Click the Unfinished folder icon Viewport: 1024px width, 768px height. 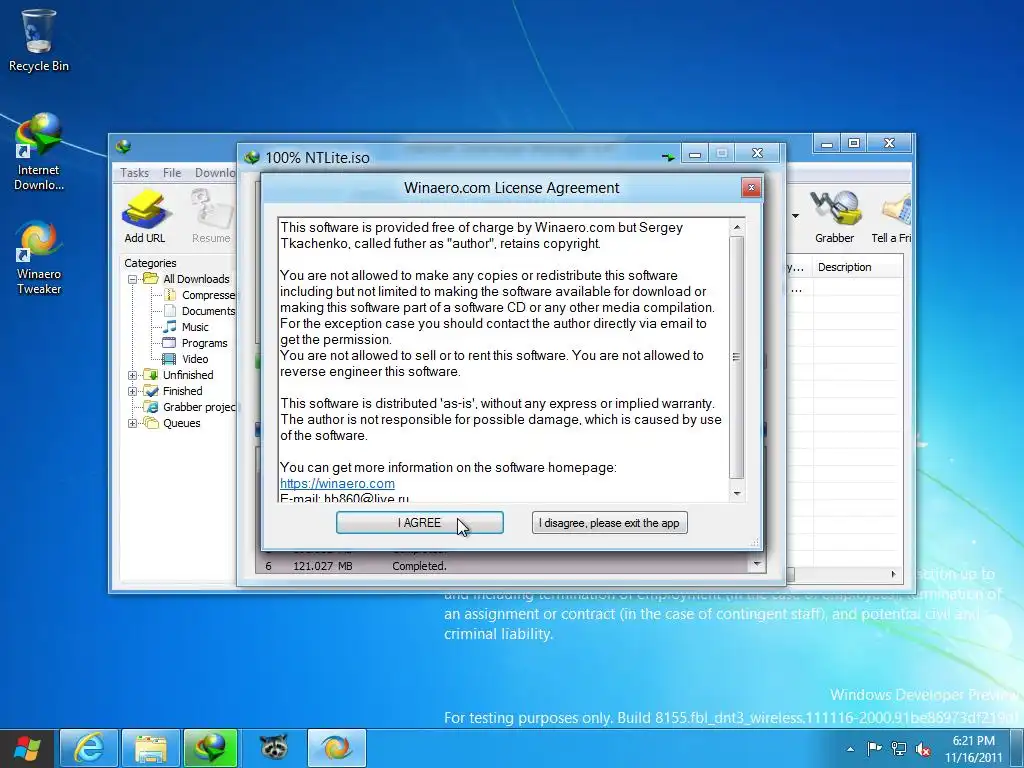(151, 375)
